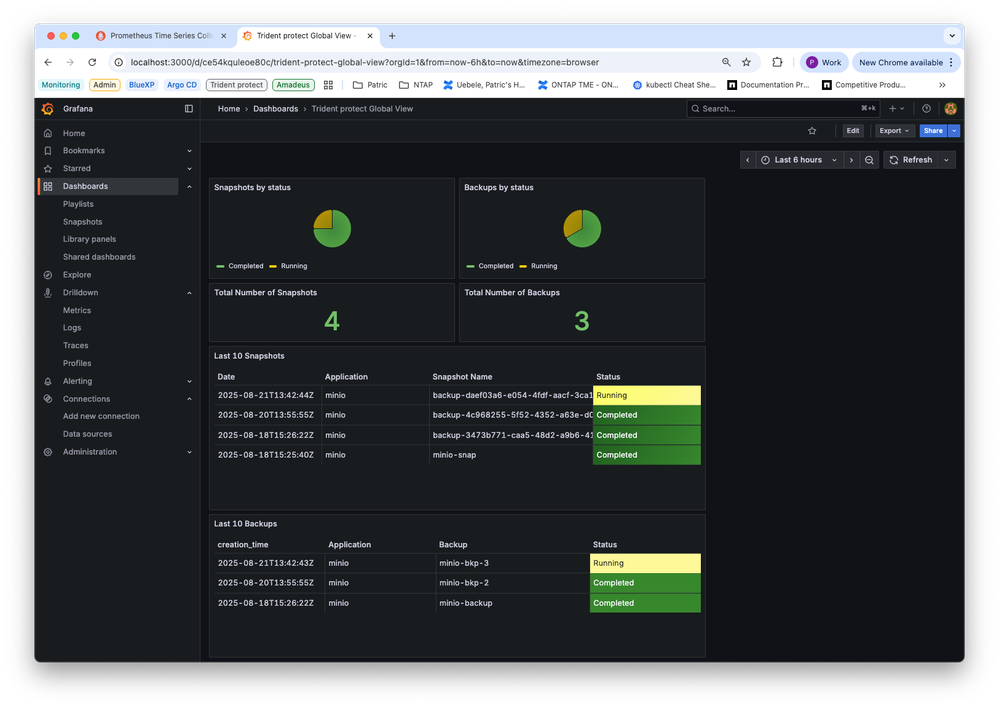Click the Administration gear icon
999x708 pixels.
[47, 452]
